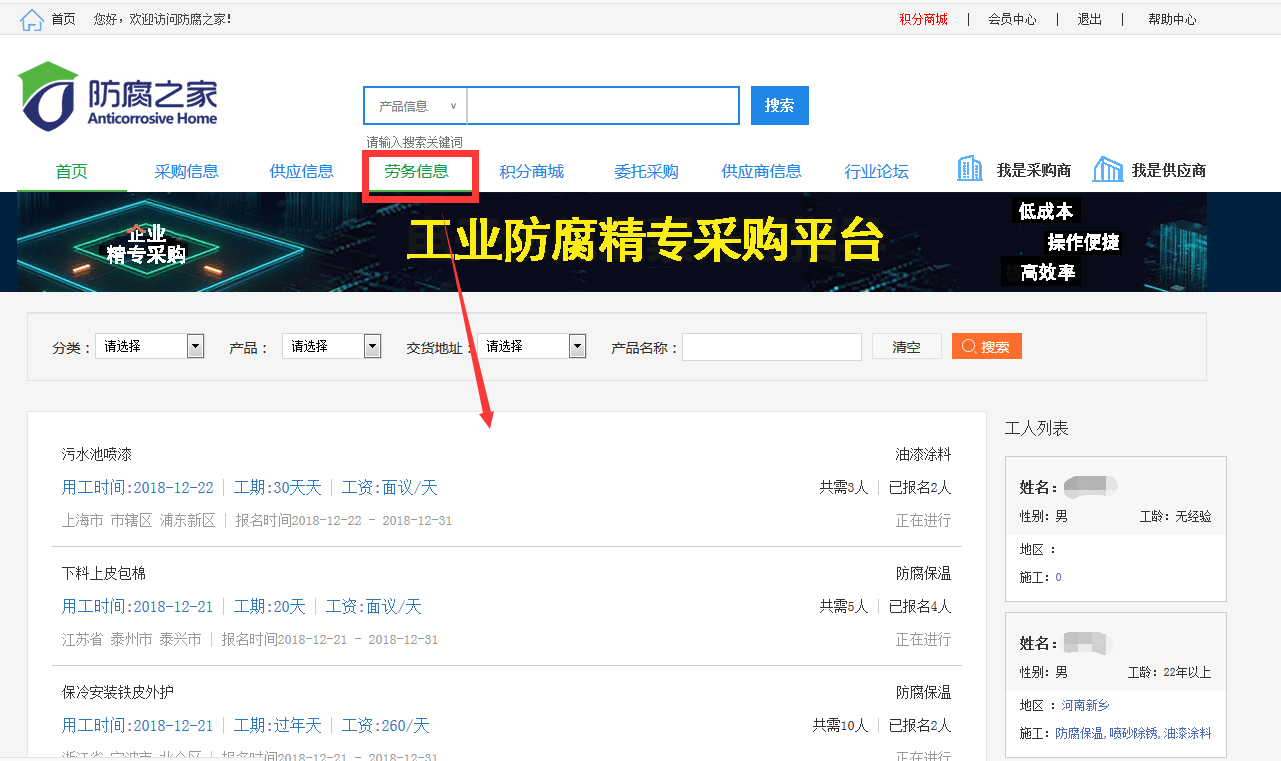Click the home icon in top bar

pyautogui.click(x=31, y=19)
